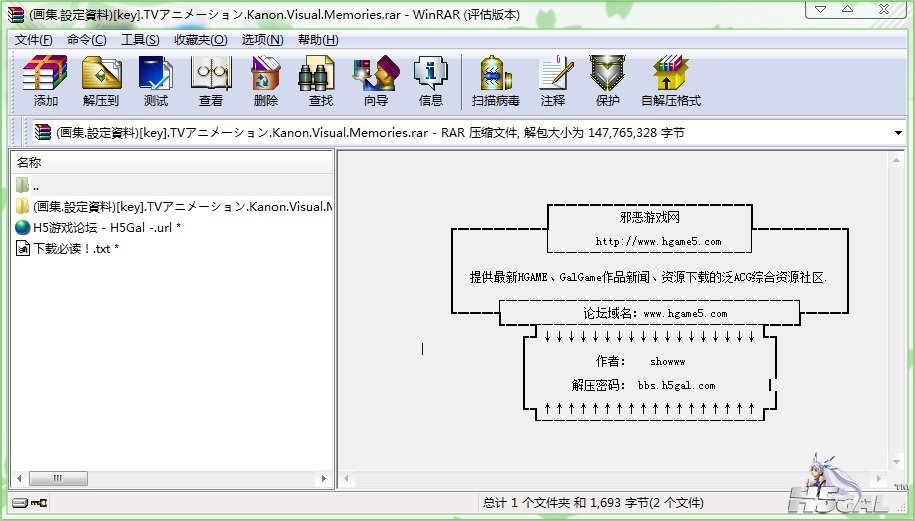This screenshot has height=521, width=915.
Task: Click author name 'showww' in comment
Action: click(x=668, y=362)
